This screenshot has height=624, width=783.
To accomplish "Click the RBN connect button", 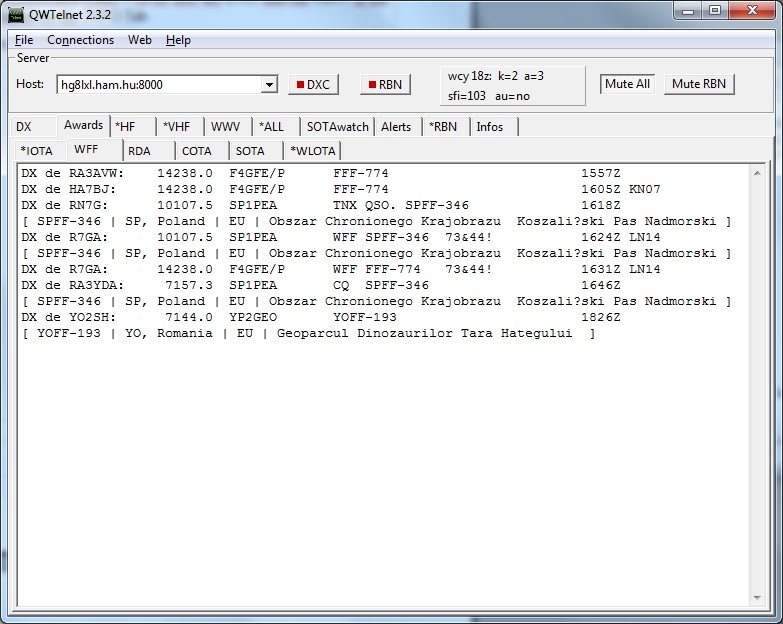I will tap(382, 85).
